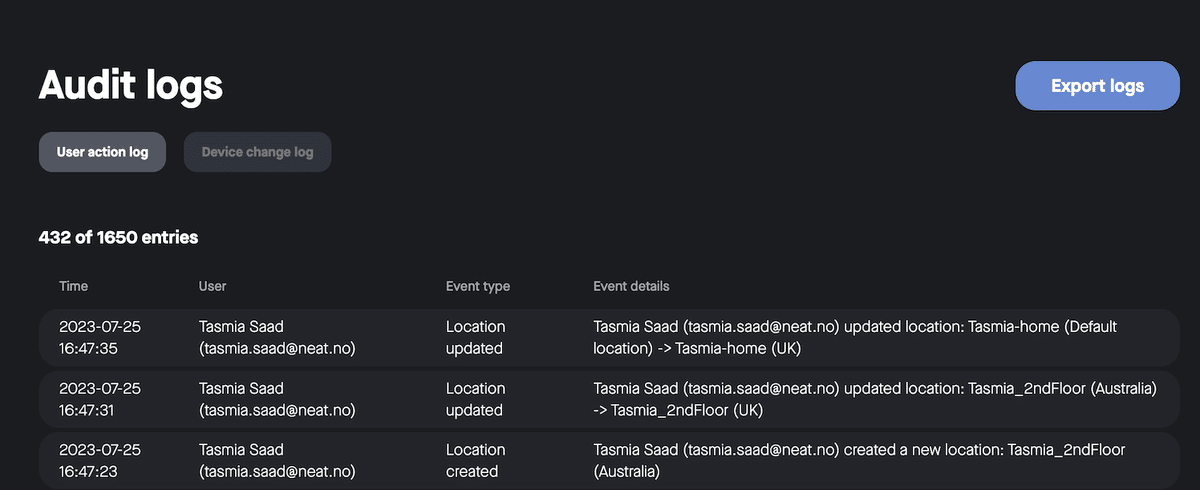
Task: Open the 16:47:23 log entry row
Action: [x=609, y=460]
